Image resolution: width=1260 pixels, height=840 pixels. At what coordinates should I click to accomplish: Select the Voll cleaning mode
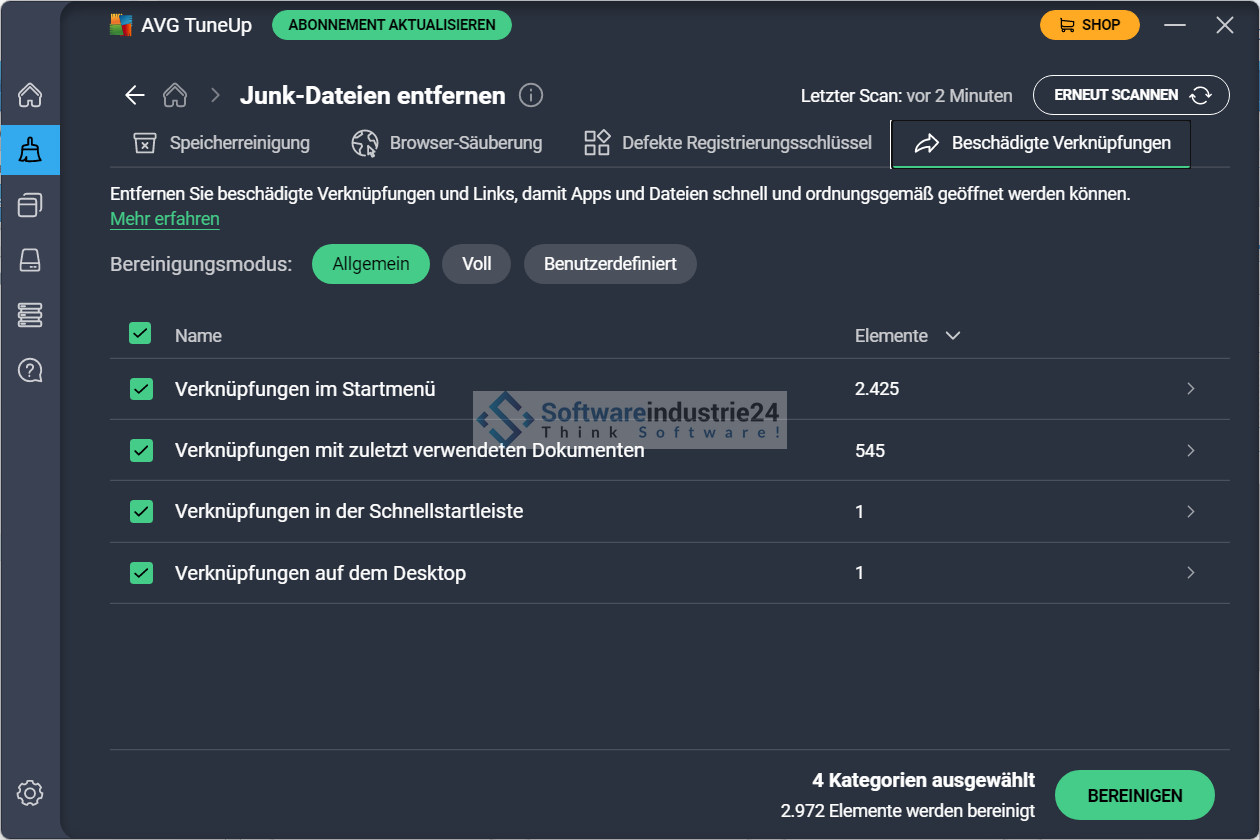pos(476,264)
